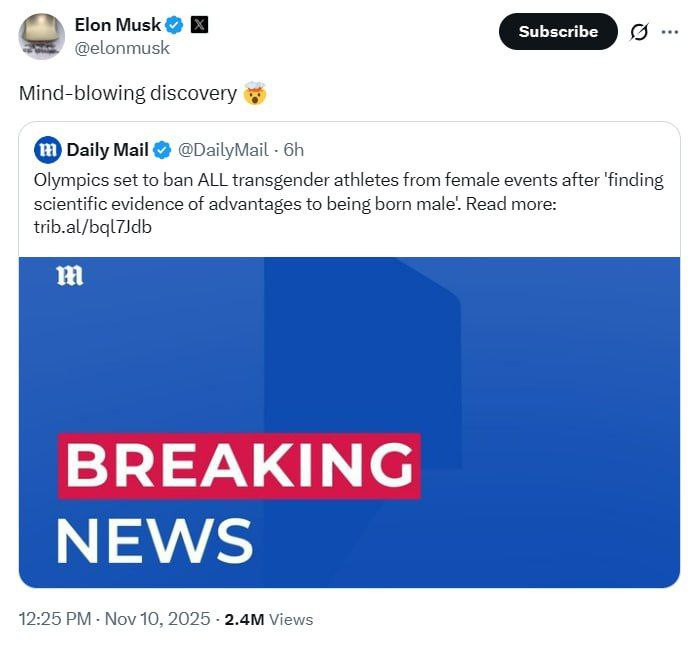
Task: Click the small Daily Mail logo on the image
Action: (70, 276)
